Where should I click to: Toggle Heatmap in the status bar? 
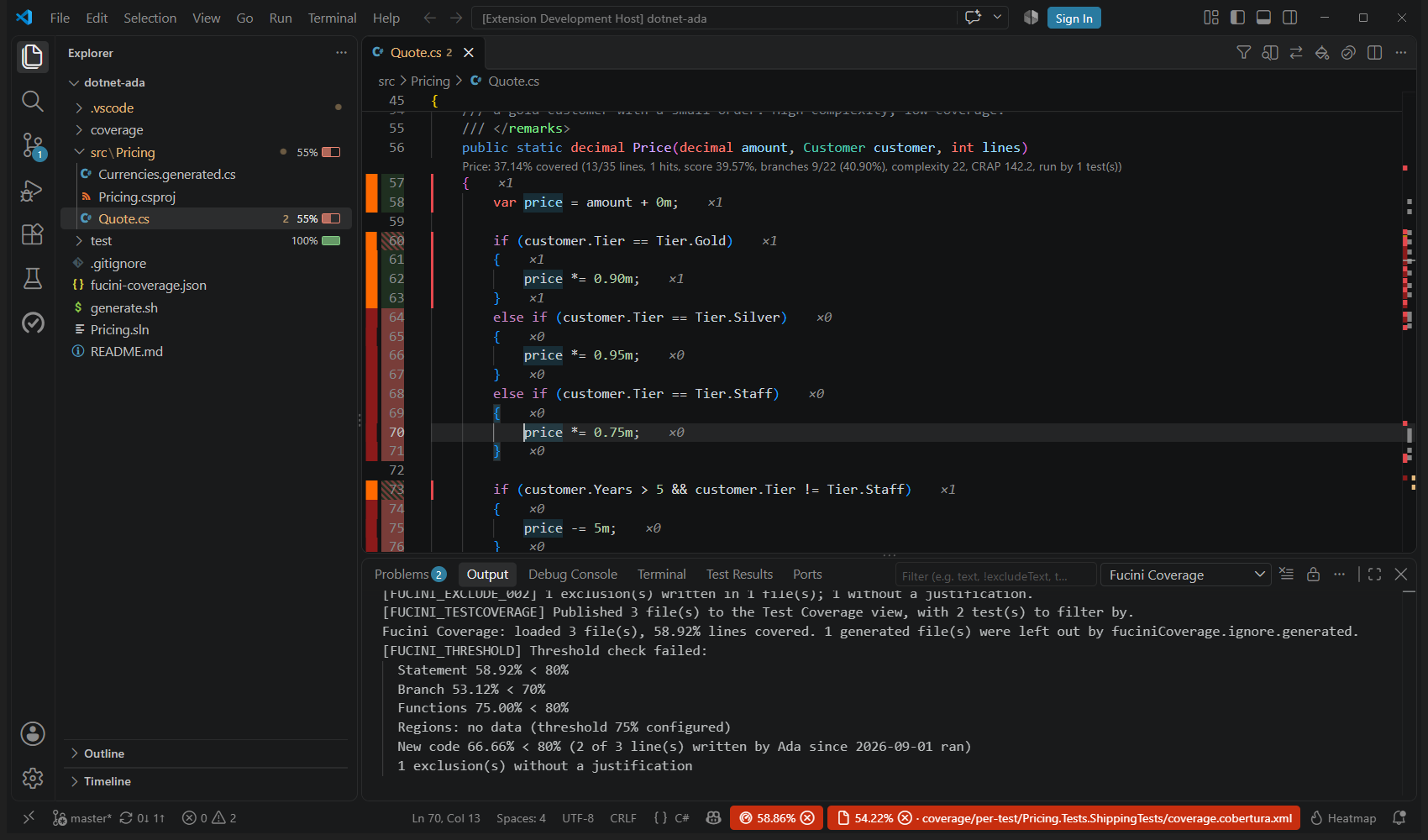[1343, 818]
